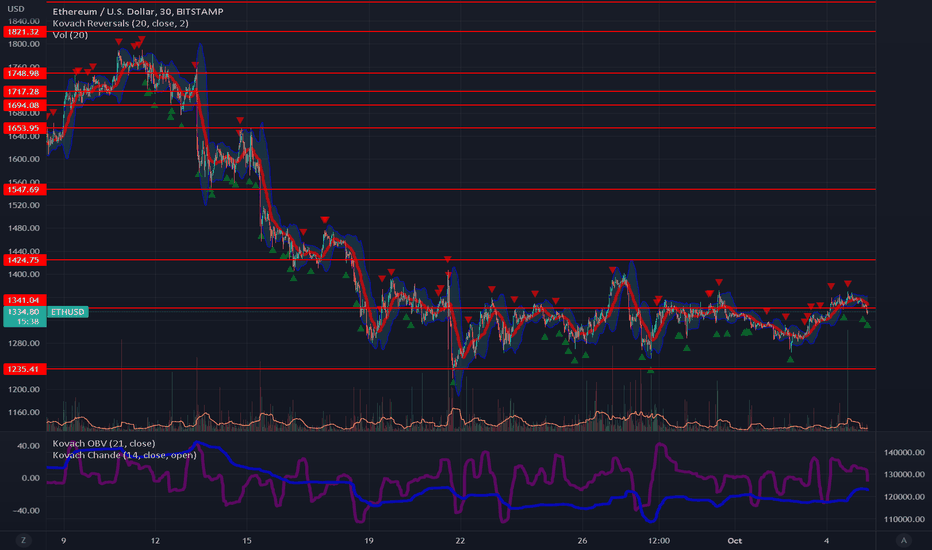Click the 140000.00 OBV scale value
The height and width of the screenshot is (550, 932).
point(904,452)
